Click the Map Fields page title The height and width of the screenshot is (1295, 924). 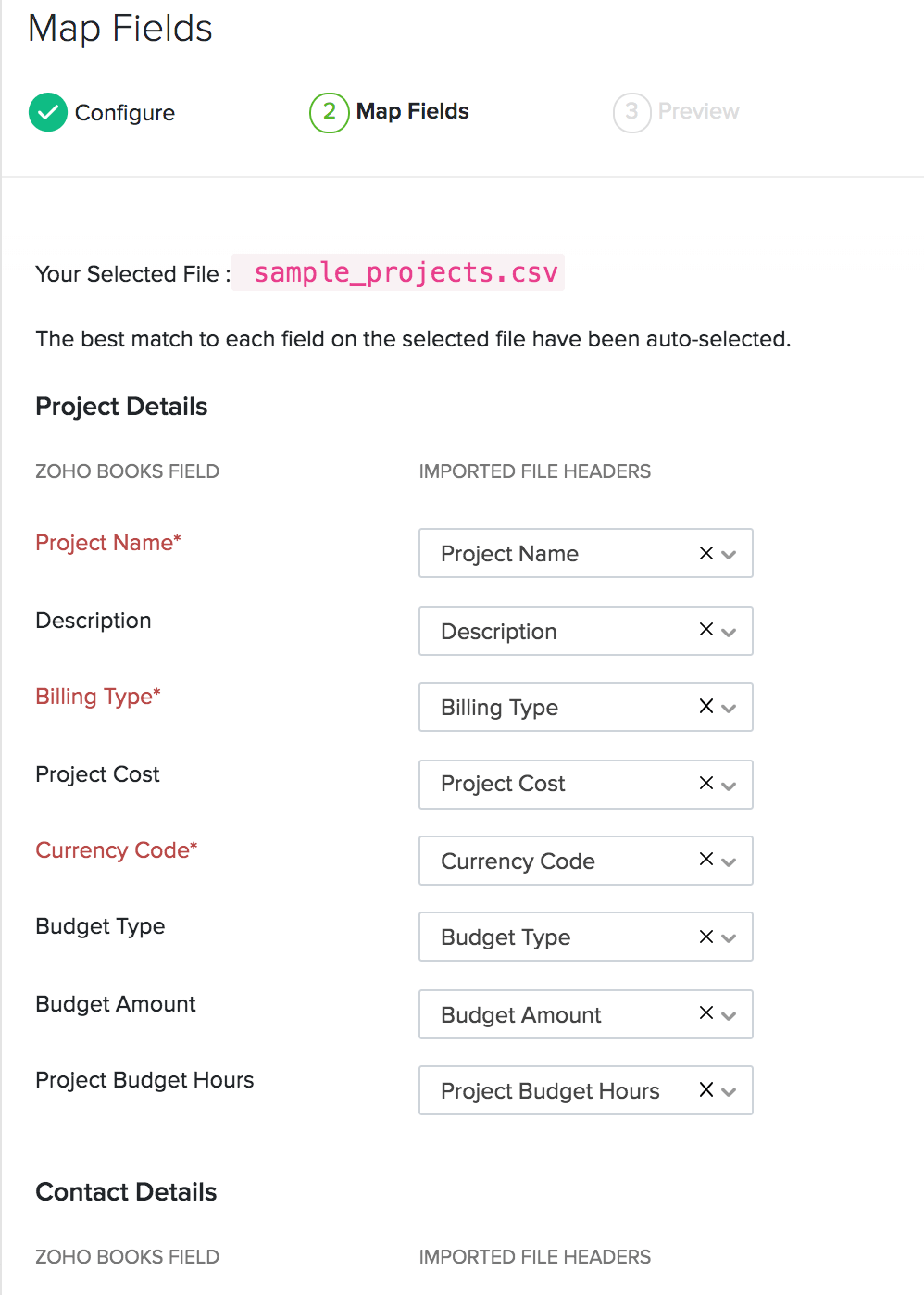(119, 30)
